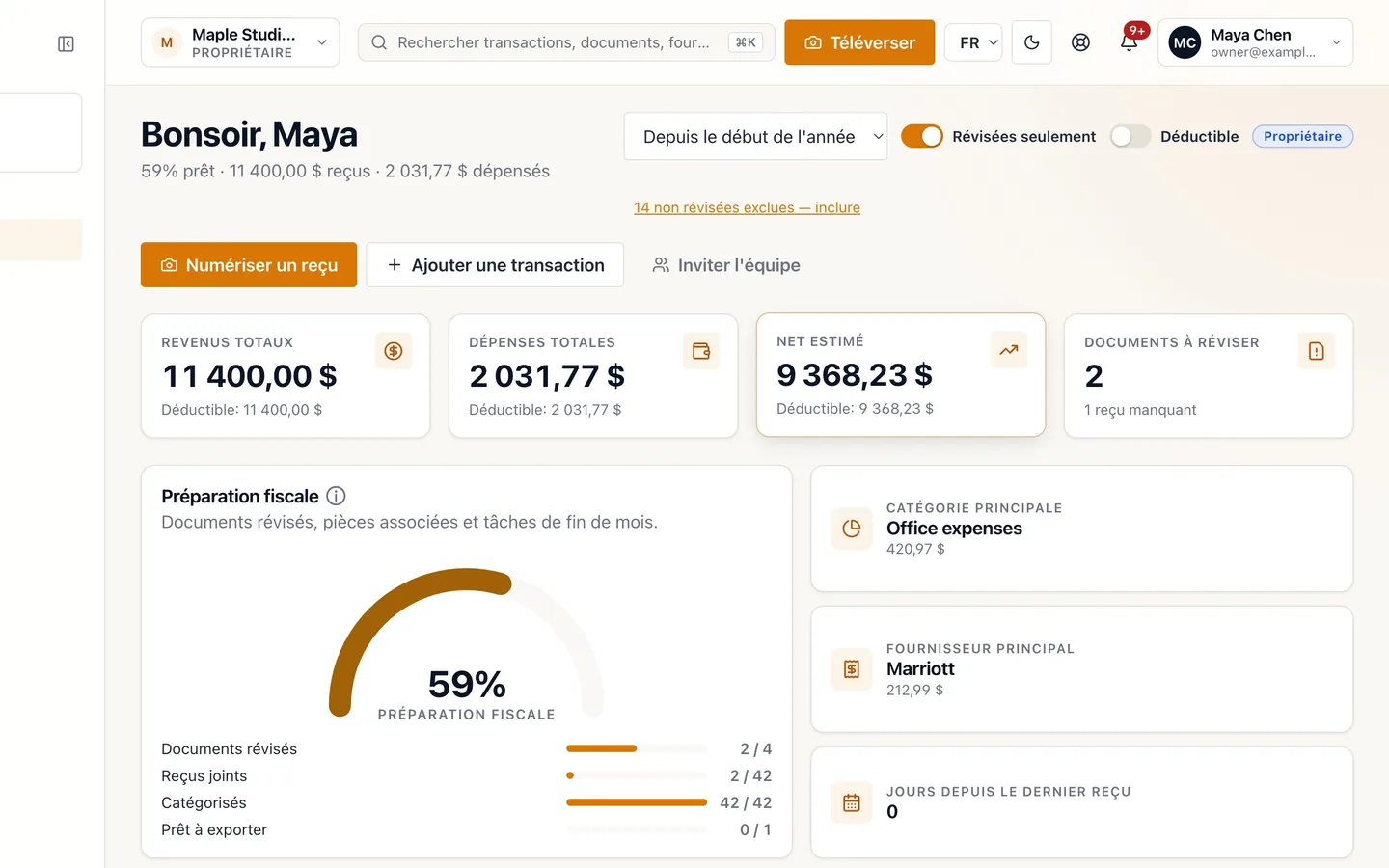This screenshot has height=868, width=1389.
Task: Click the wallet icon in Dépenses Totales card
Action: [701, 351]
